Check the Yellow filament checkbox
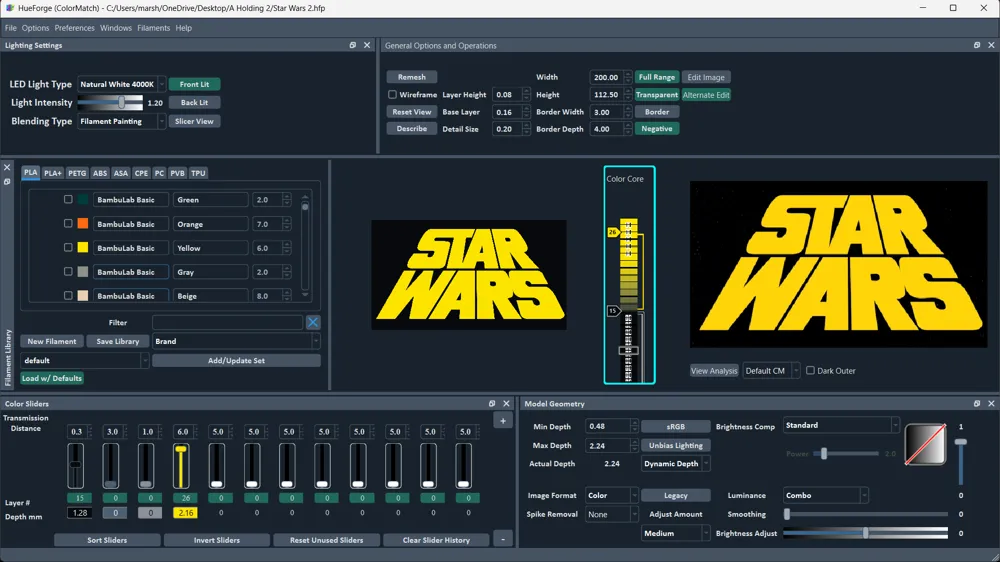 (x=68, y=248)
